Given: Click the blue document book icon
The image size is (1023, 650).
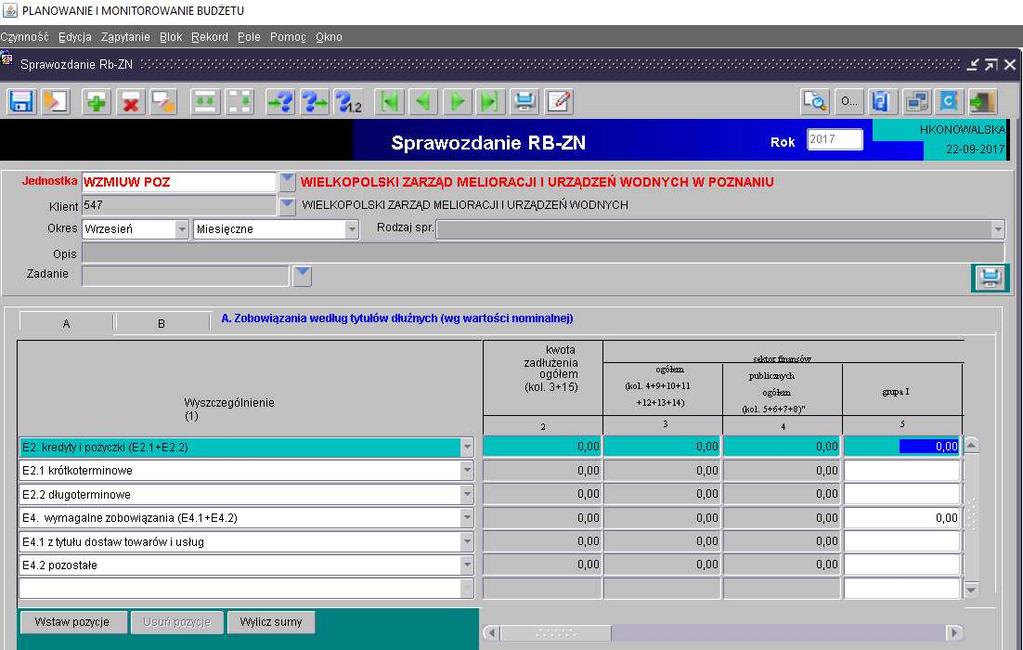Looking at the screenshot, I should point(883,102).
